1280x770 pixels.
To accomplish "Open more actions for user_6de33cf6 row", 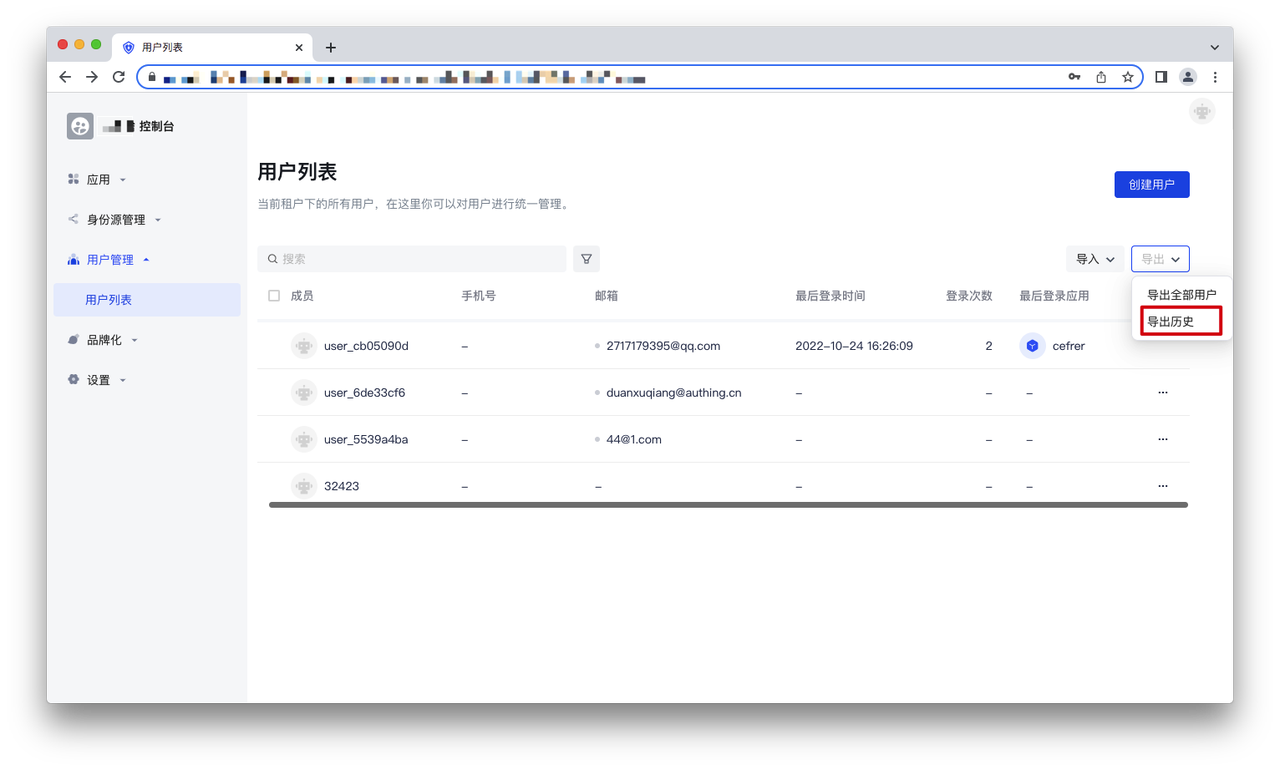I will pos(1162,393).
